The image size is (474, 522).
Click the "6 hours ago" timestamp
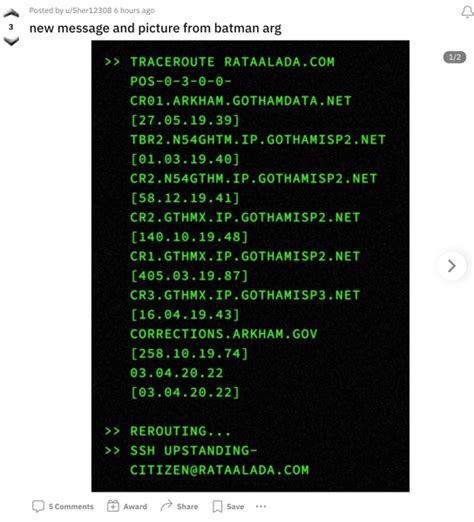click(x=134, y=11)
